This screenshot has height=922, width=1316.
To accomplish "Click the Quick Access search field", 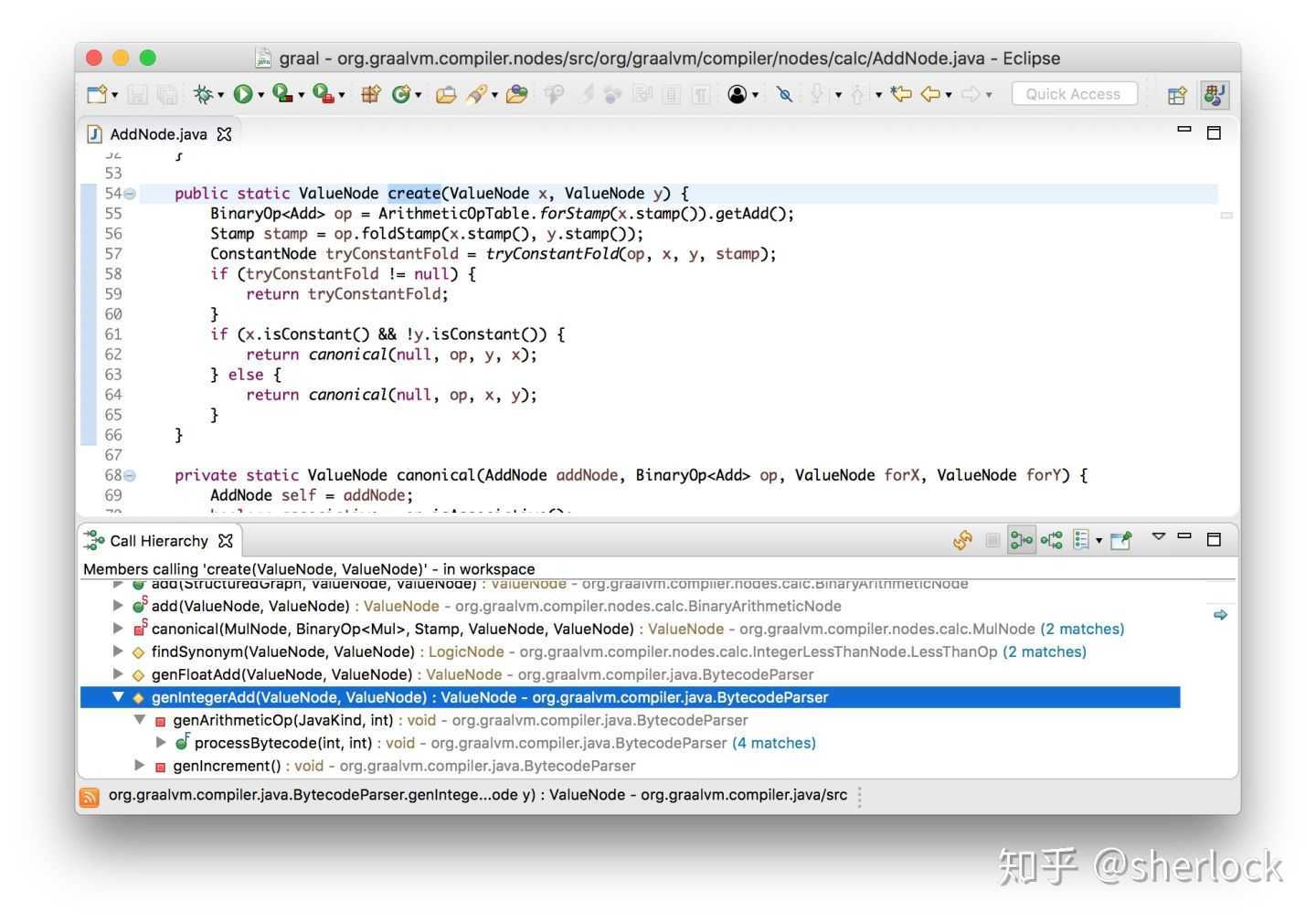I will (1073, 94).
